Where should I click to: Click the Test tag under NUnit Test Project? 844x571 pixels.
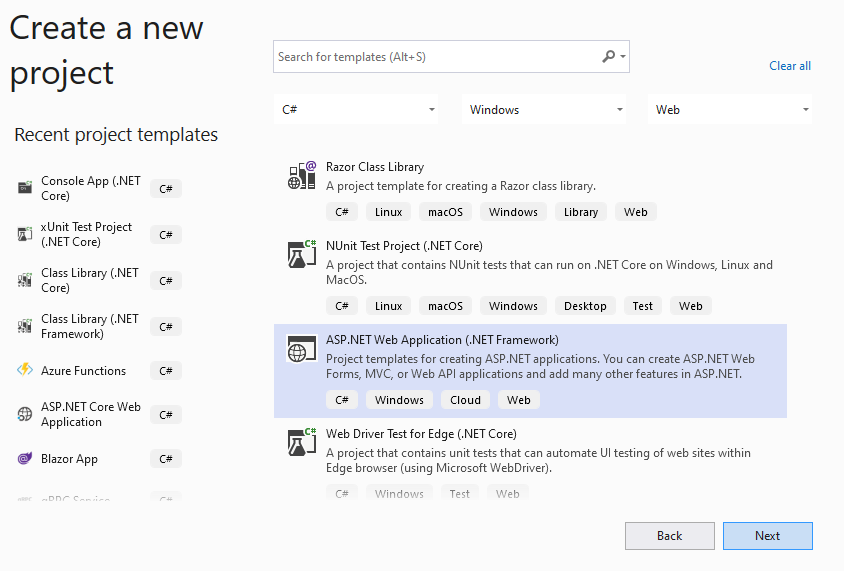coord(643,306)
